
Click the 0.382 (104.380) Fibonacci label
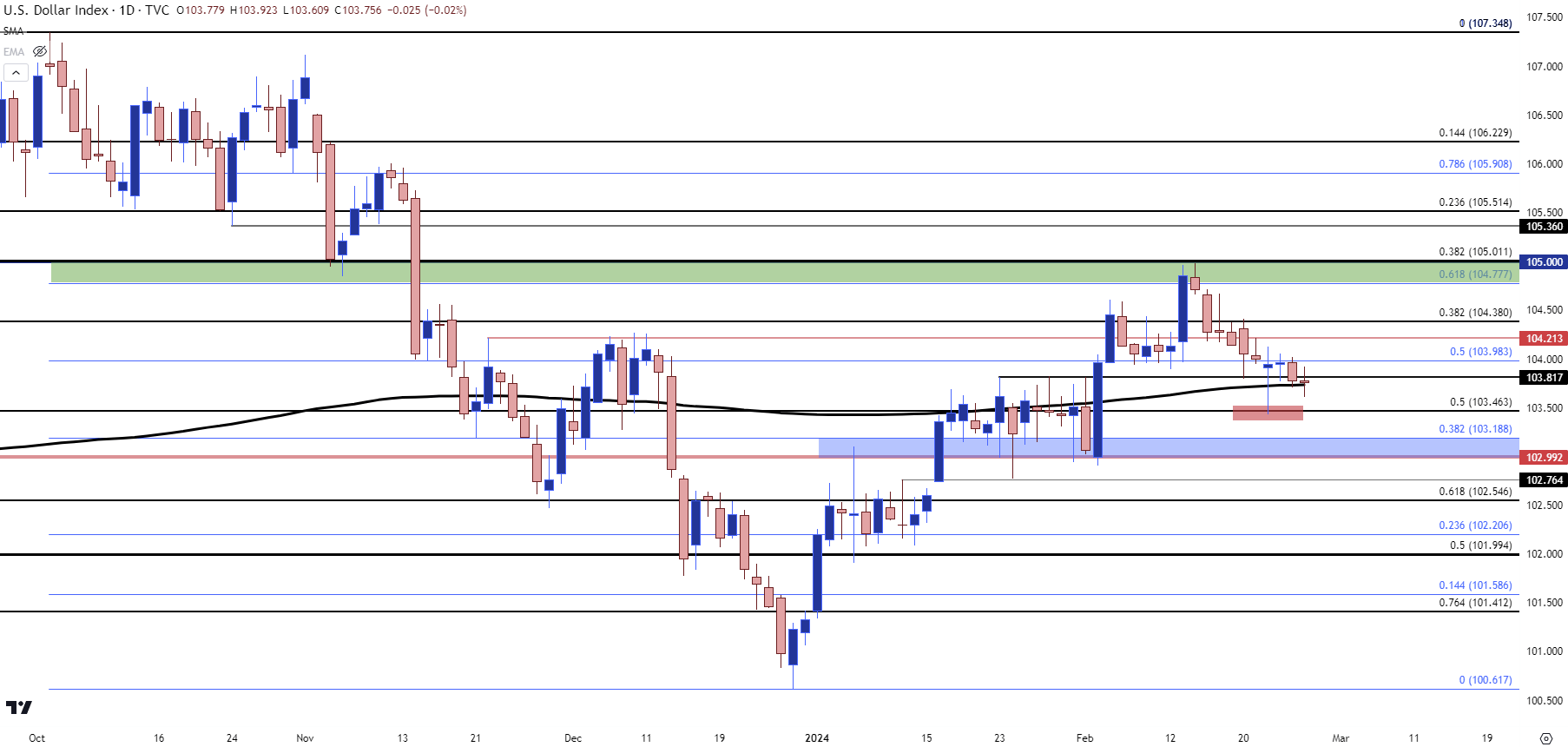click(x=1475, y=313)
